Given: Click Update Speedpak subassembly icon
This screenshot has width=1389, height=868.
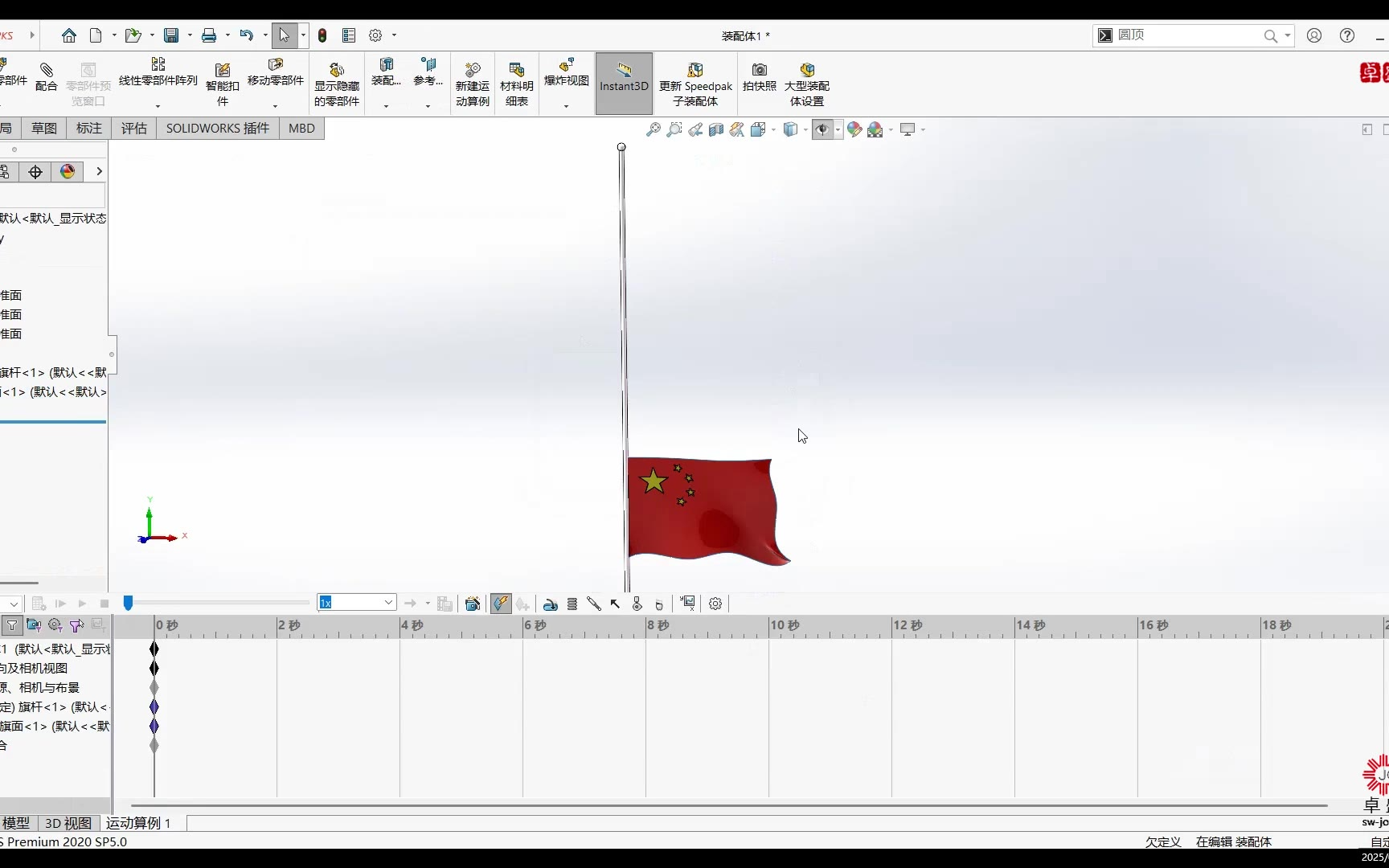Looking at the screenshot, I should point(695,84).
